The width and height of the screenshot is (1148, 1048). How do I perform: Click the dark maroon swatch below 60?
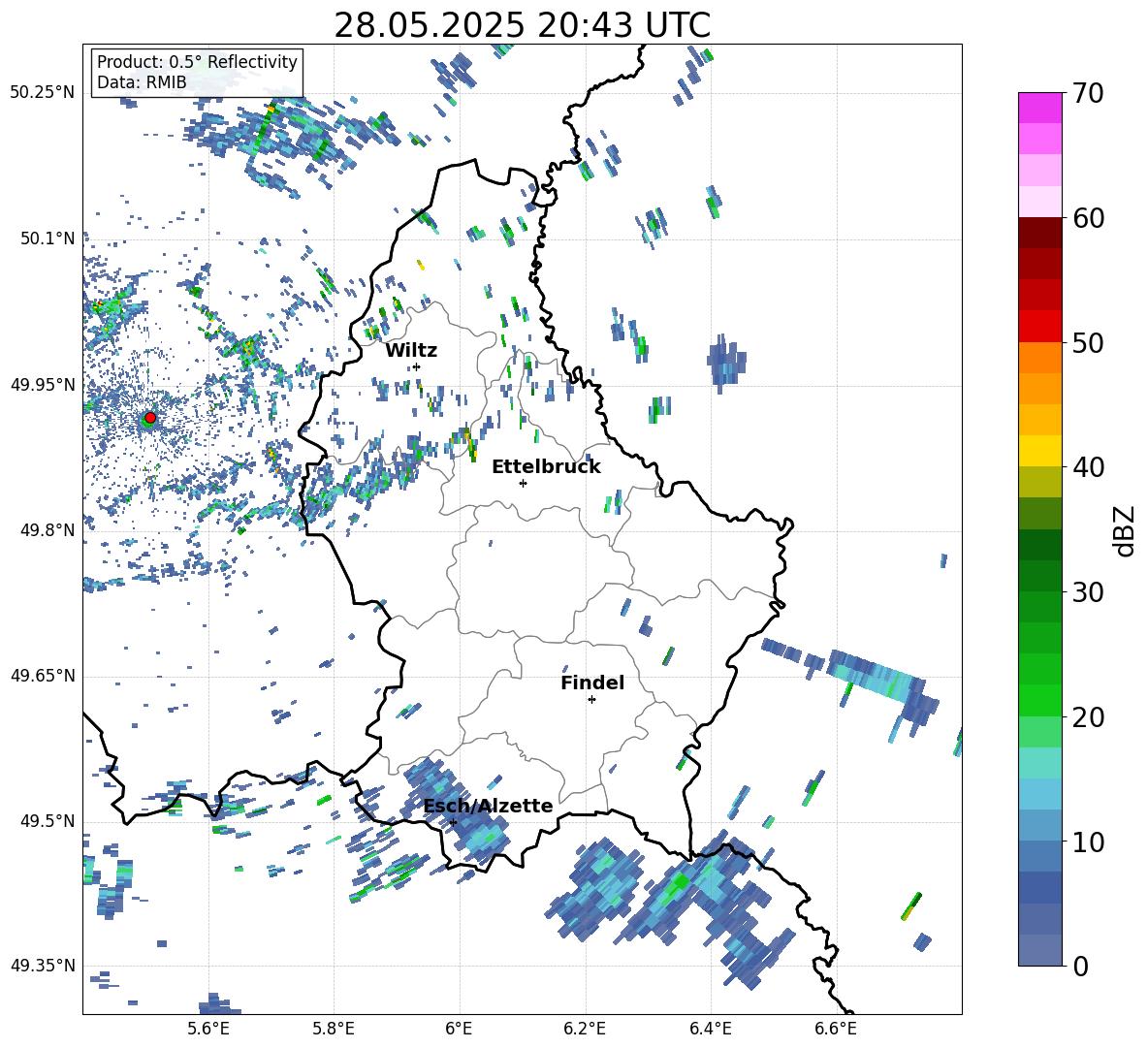(x=1039, y=233)
